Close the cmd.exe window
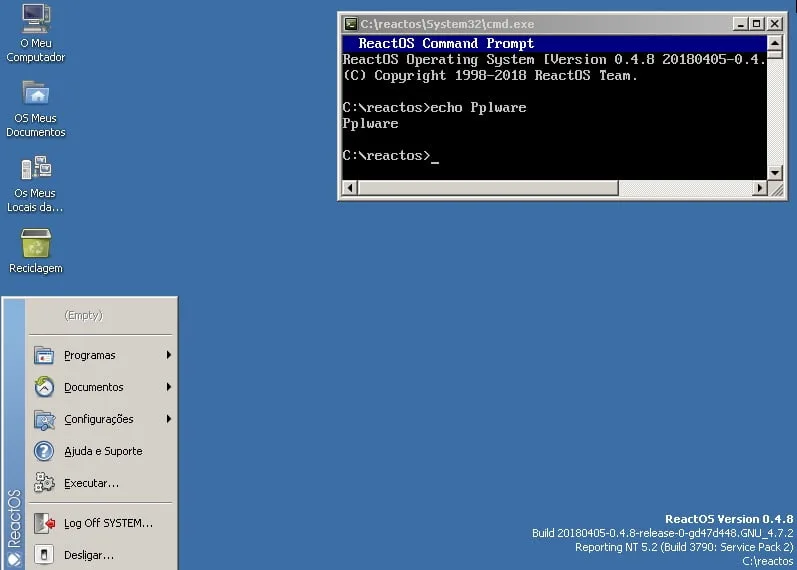The width and height of the screenshot is (797, 570). [x=774, y=23]
